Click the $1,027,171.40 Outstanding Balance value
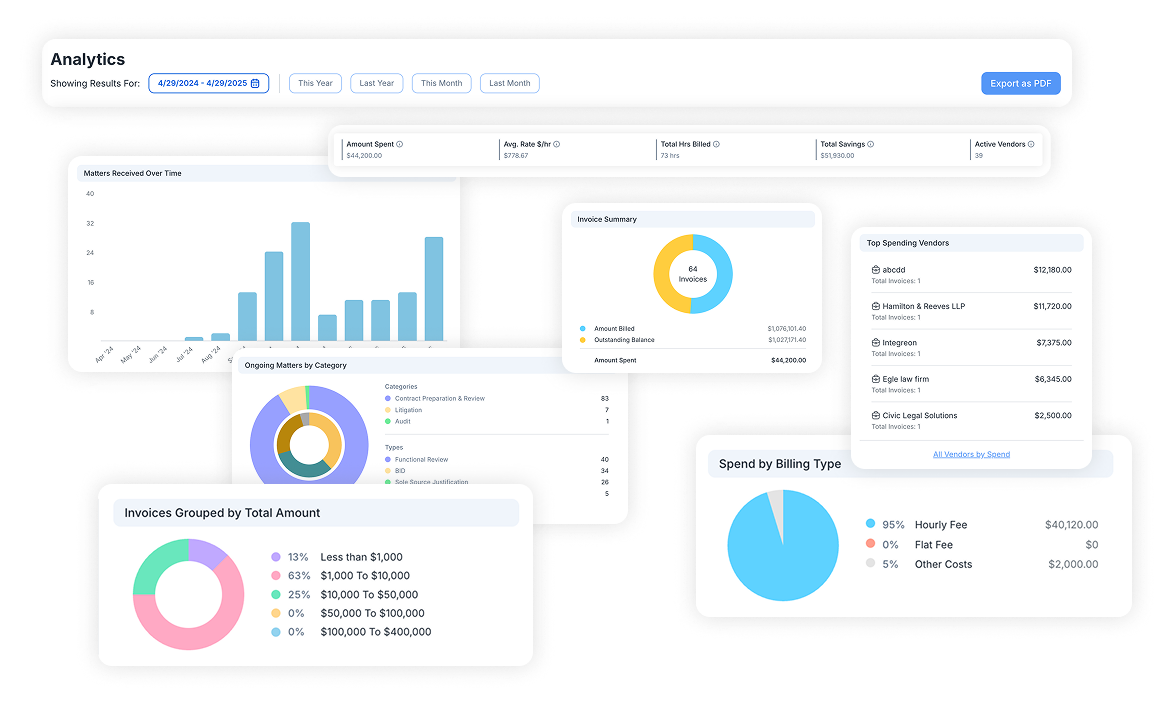Screen dimensions: 1165x705 786,339
